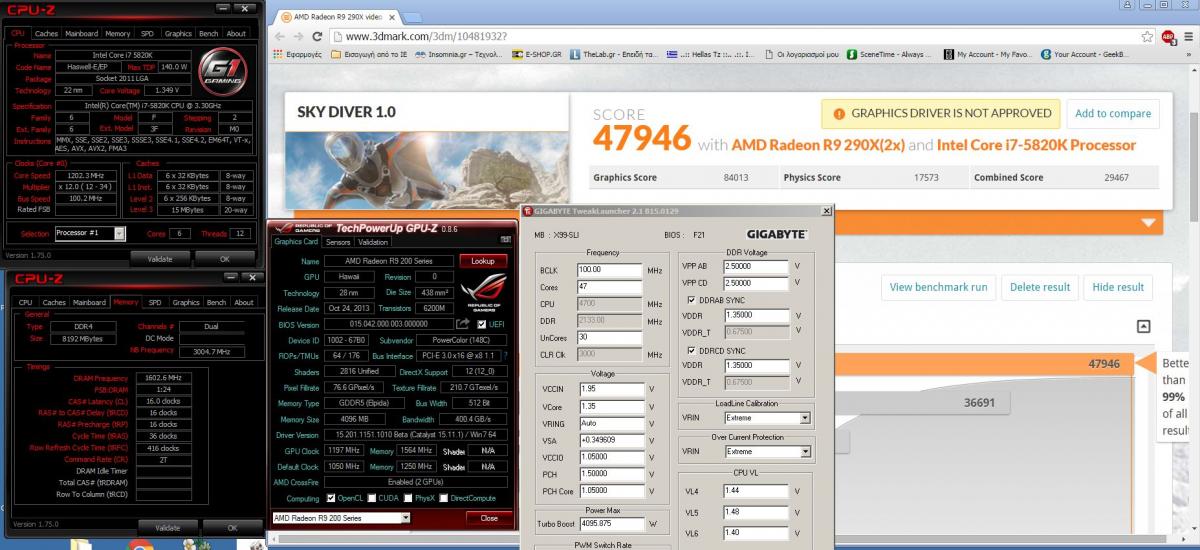The height and width of the screenshot is (550, 1200).
Task: Open Bench tab in top CPU-Z window
Action: pos(208,33)
